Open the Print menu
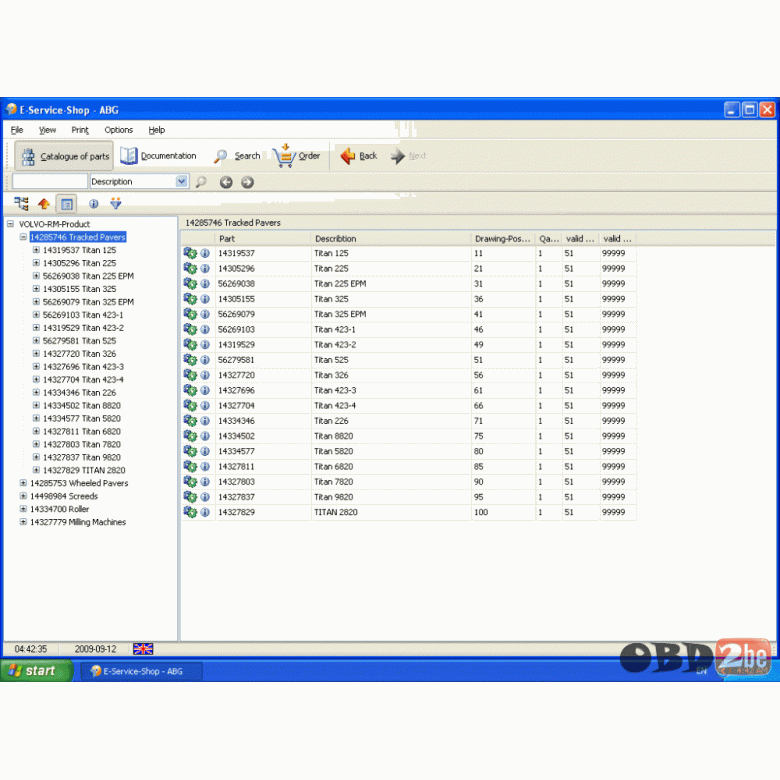Viewport: 780px width, 780px height. point(80,130)
